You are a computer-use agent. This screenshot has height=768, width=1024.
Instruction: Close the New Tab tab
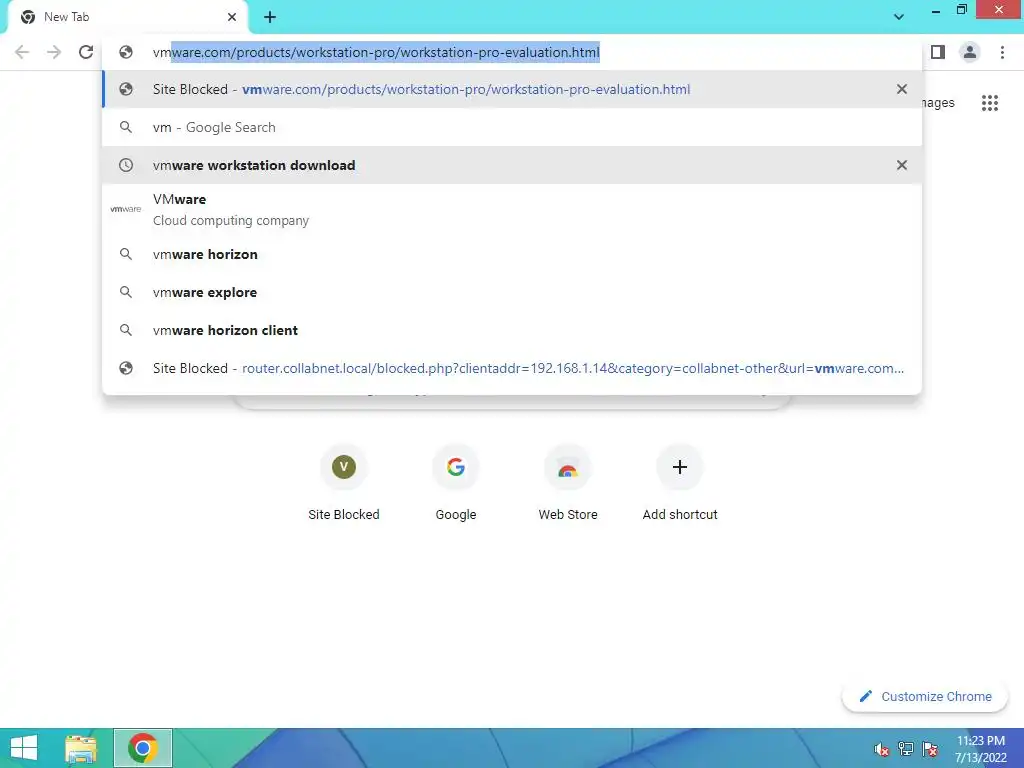(x=232, y=17)
